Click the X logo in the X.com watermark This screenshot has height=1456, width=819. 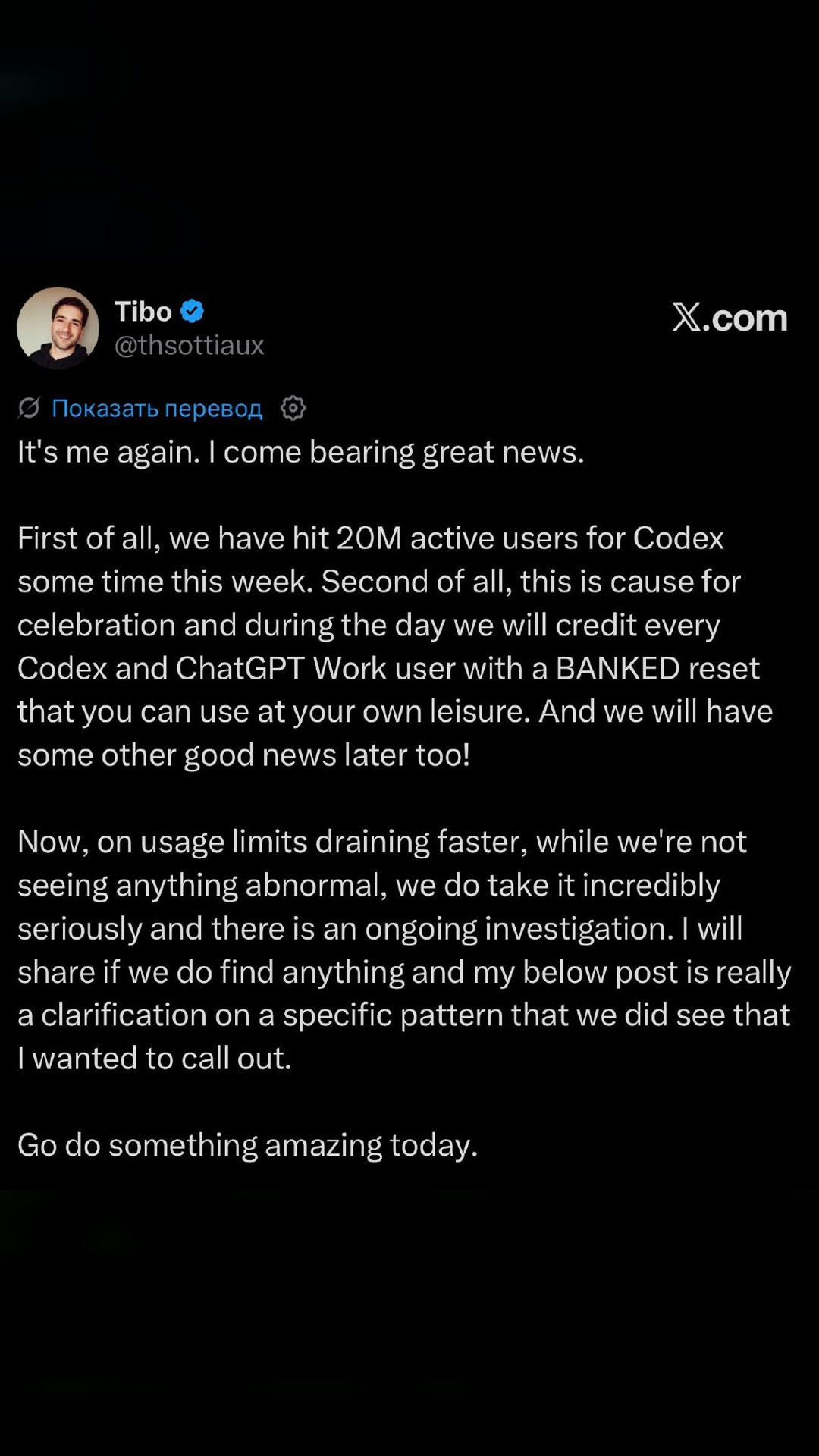[x=686, y=317]
